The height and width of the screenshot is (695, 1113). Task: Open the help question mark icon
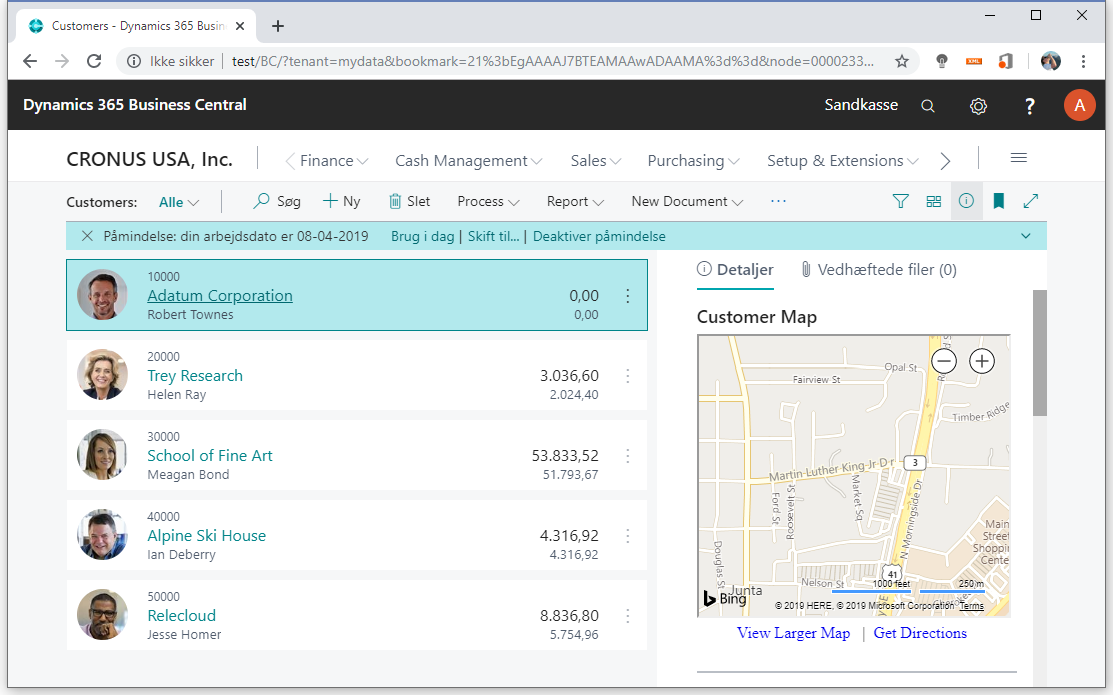1029,106
